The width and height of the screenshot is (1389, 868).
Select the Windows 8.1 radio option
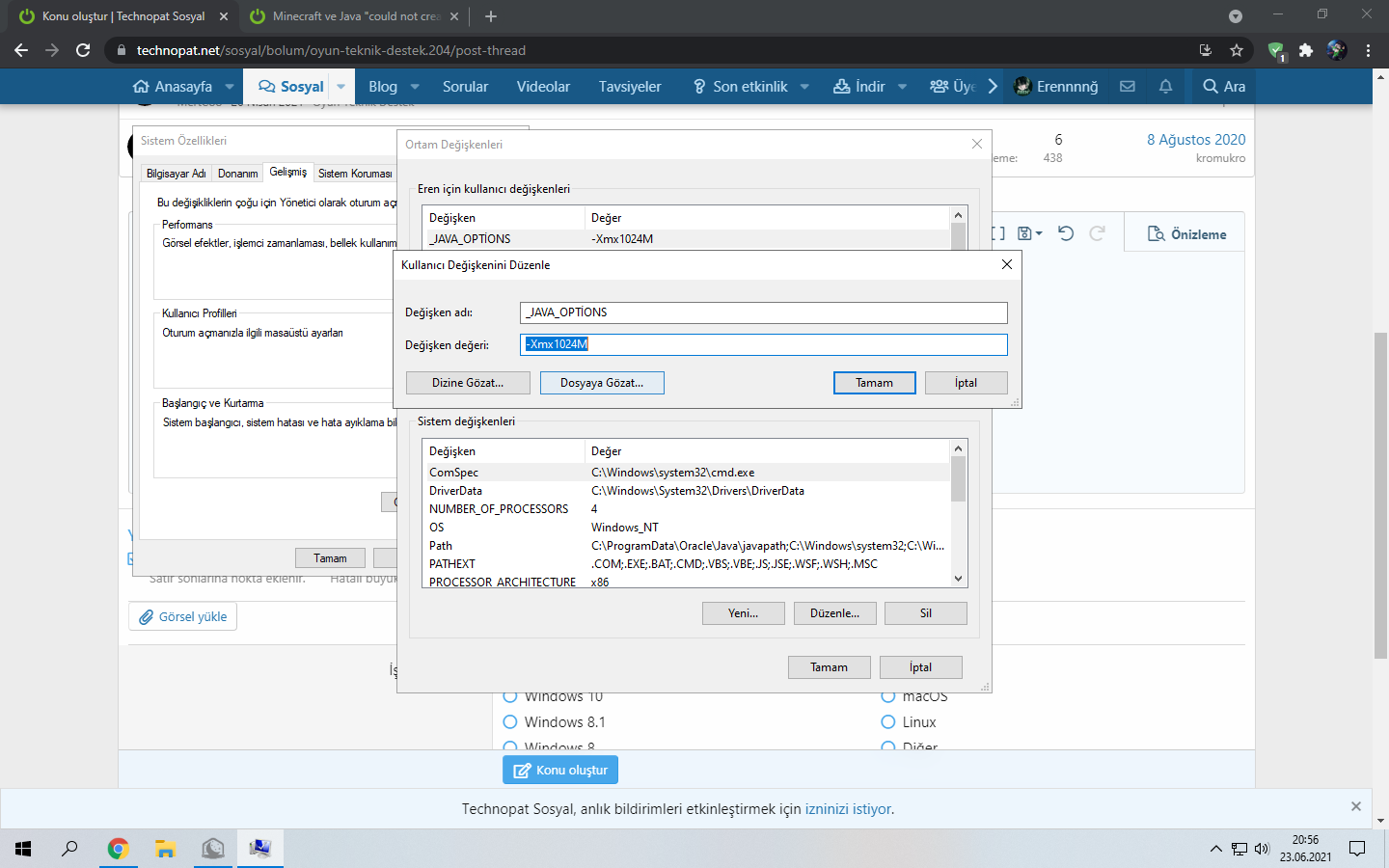510,721
